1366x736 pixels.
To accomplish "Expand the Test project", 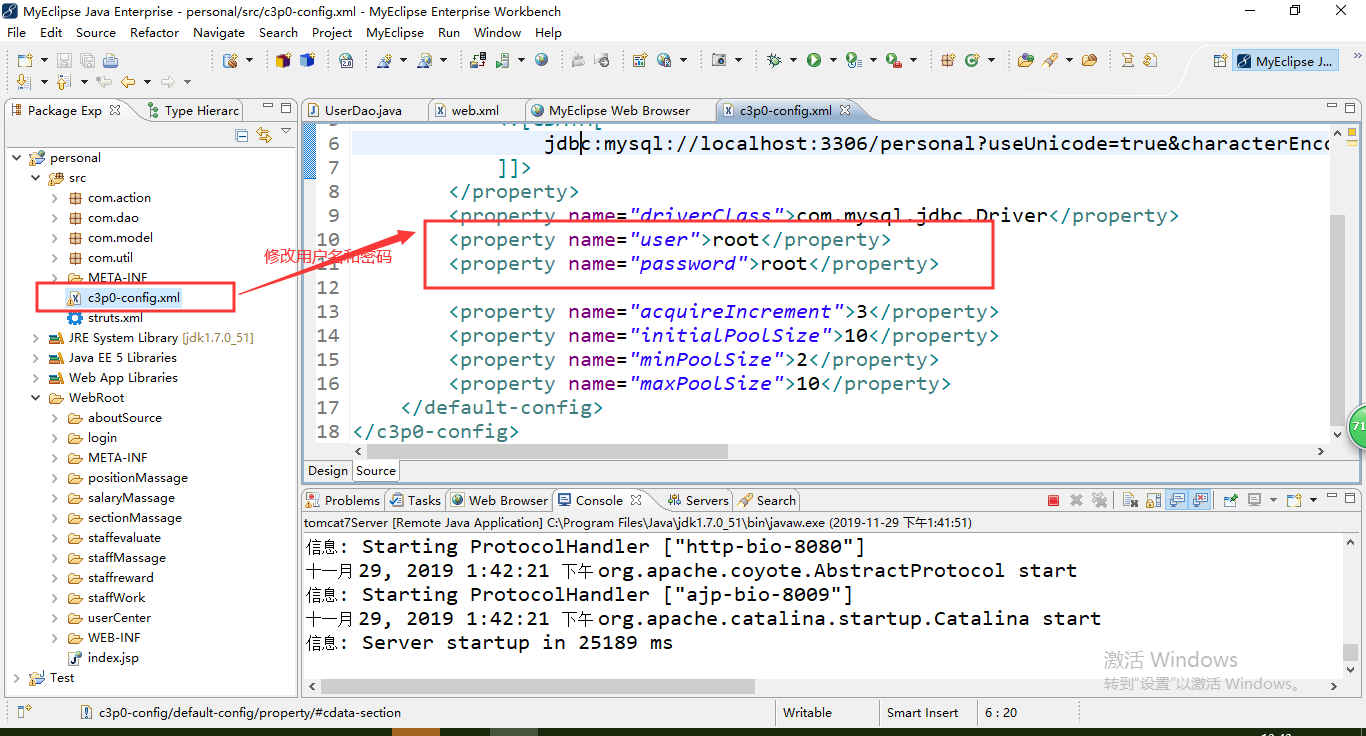I will (16, 678).
